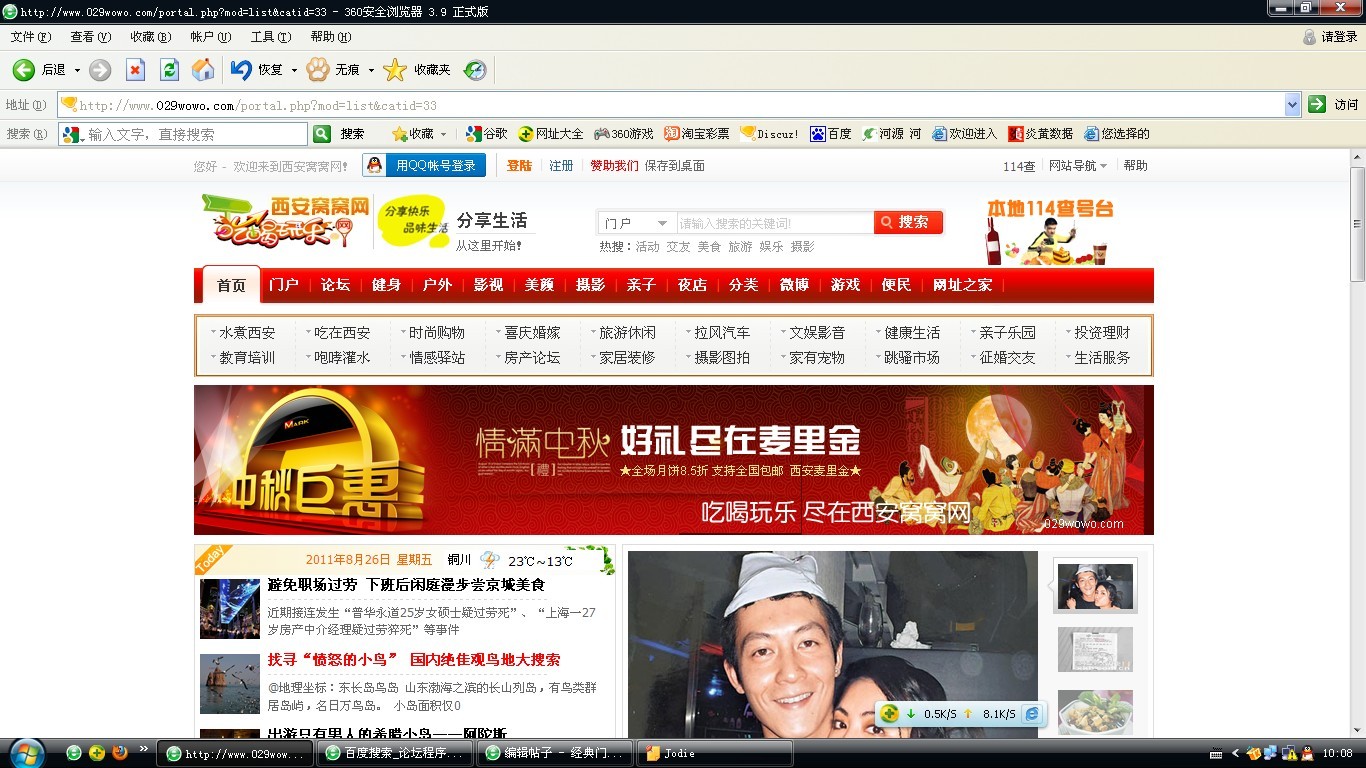Focus the URL address bar
The width and height of the screenshot is (1366, 768).
(680, 105)
